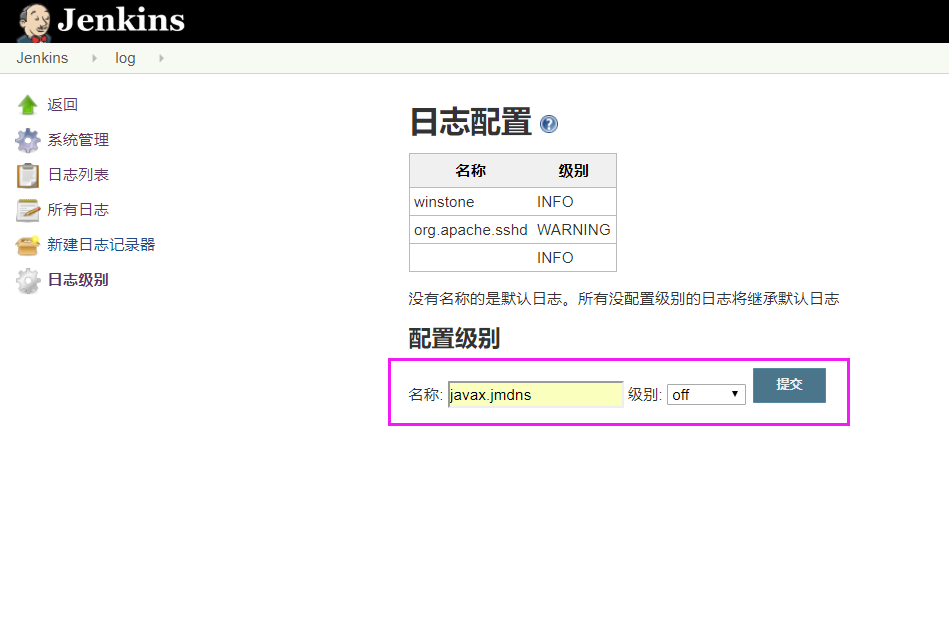Viewport: 949px width, 644px height.
Task: Open the 系统管理 sidebar link
Action: 78,140
